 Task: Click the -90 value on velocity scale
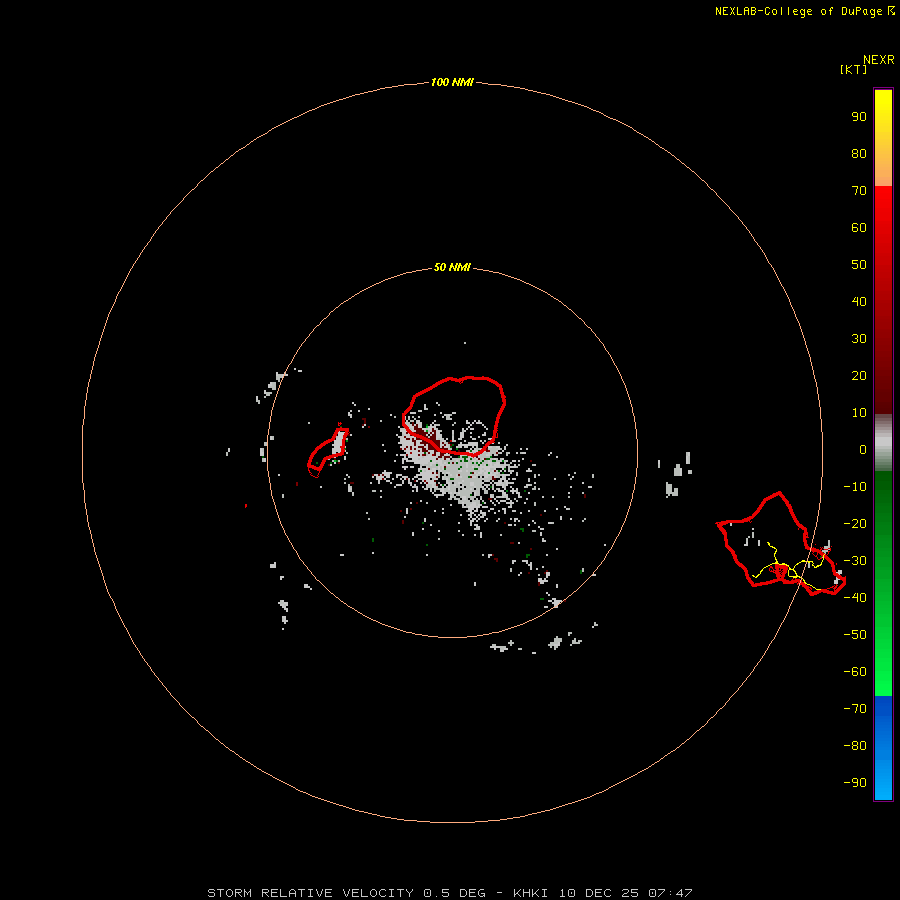click(x=855, y=782)
